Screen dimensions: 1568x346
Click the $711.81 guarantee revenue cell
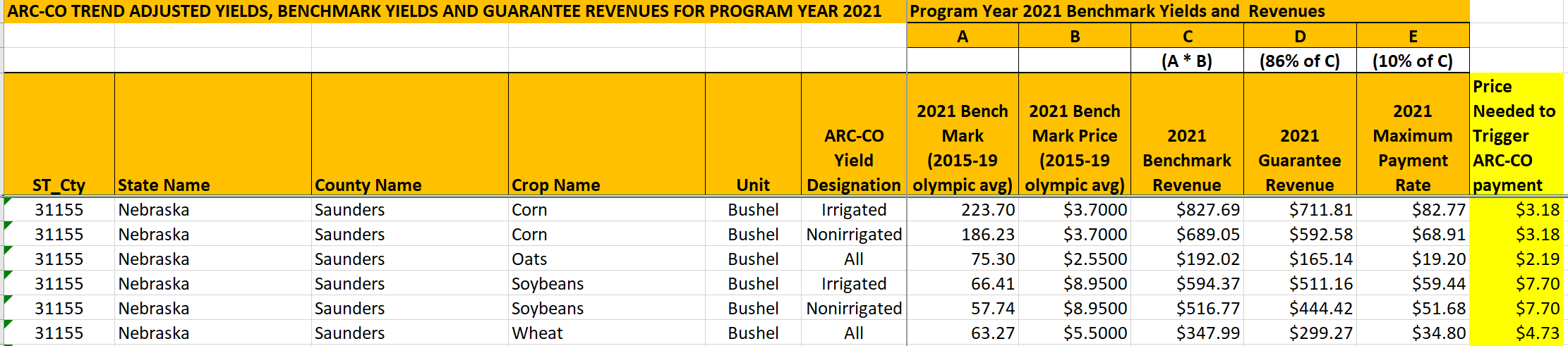pos(1320,210)
